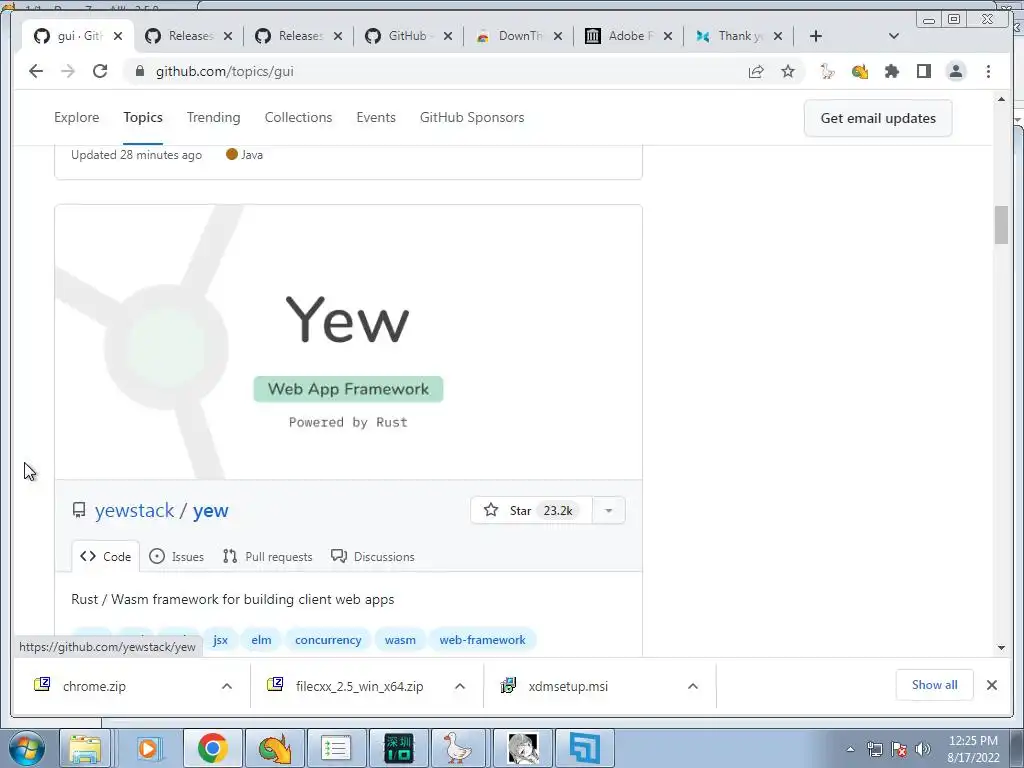Click the web-framework topic tag

pos(482,640)
